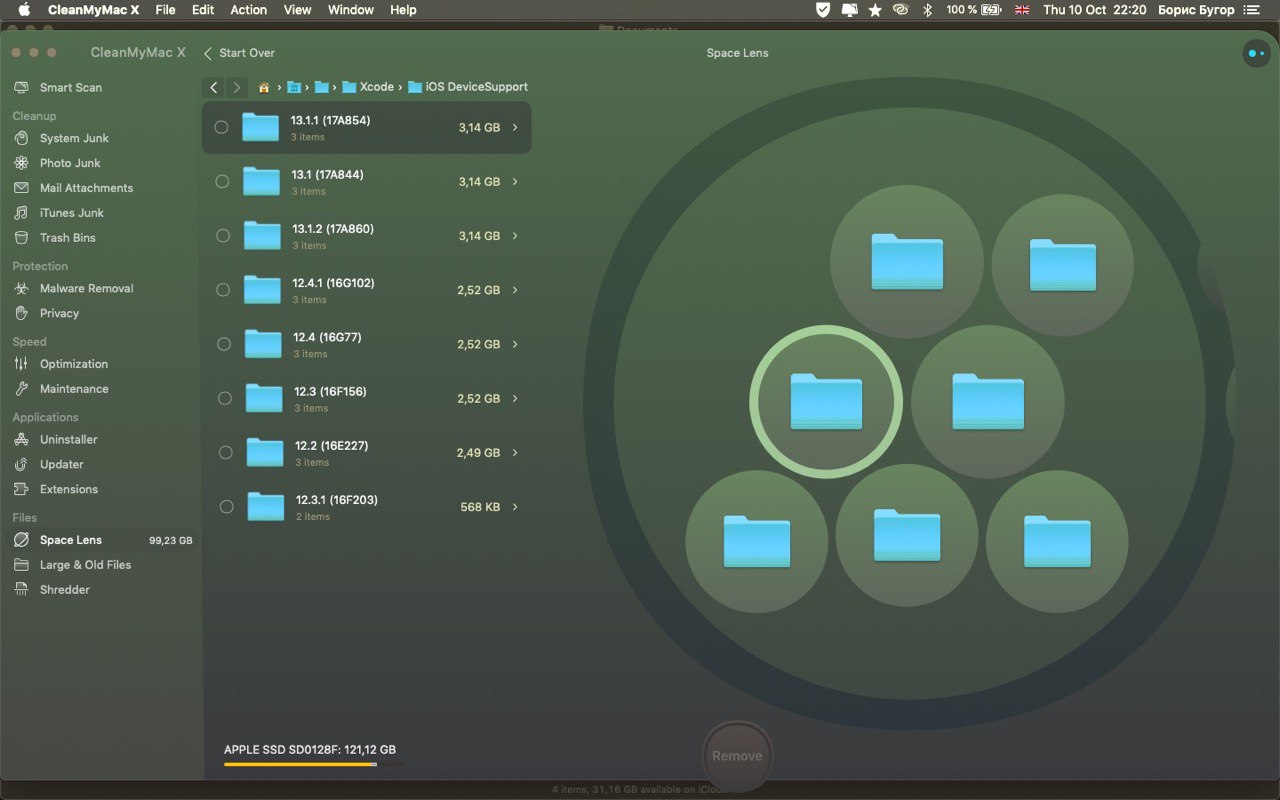Click the battery 100 % indicator
This screenshot has width=1280, height=800.
tap(974, 10)
